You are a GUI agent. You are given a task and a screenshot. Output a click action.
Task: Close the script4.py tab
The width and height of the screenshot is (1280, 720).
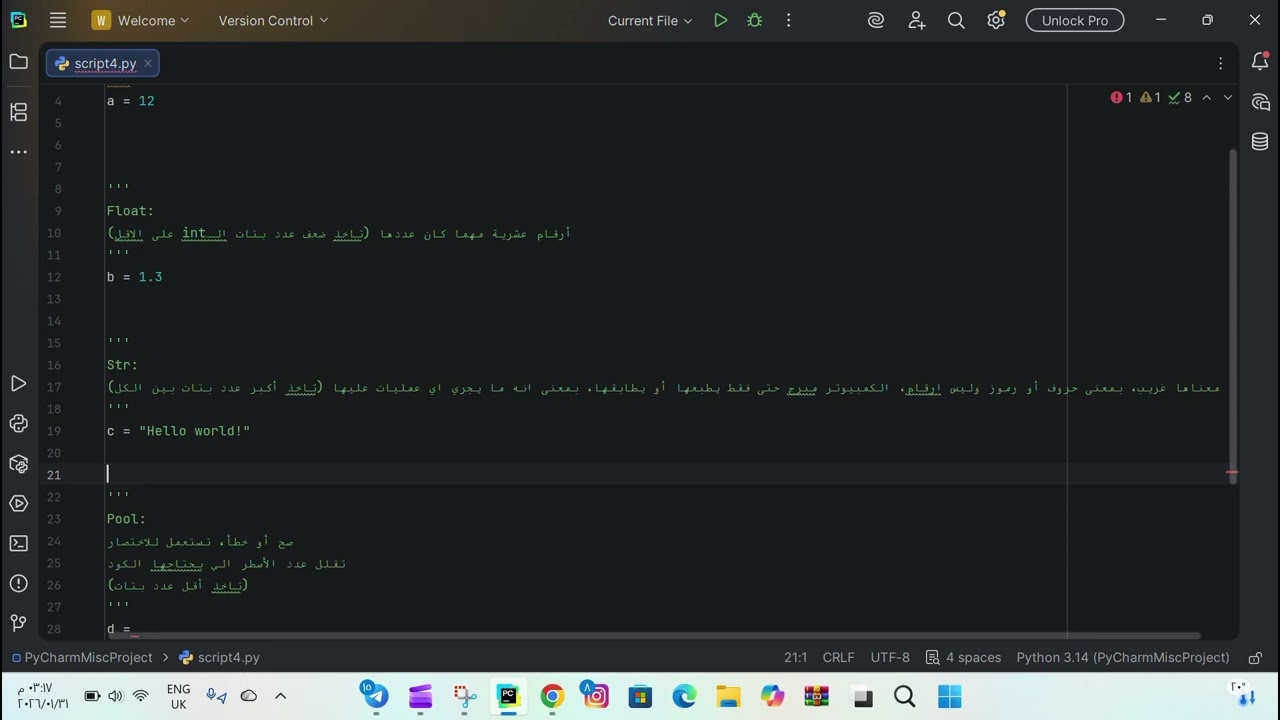point(148,63)
